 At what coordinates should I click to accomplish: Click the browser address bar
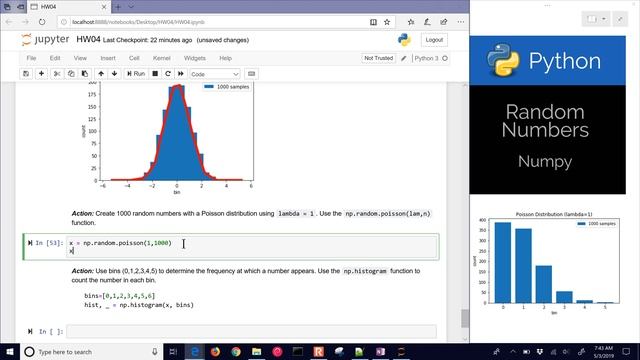[212, 22]
